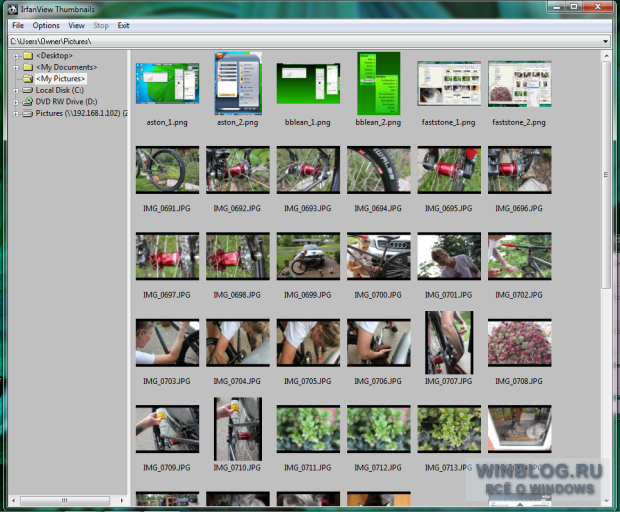
Task: Select the faststone_2.png thumbnail
Action: (520, 83)
